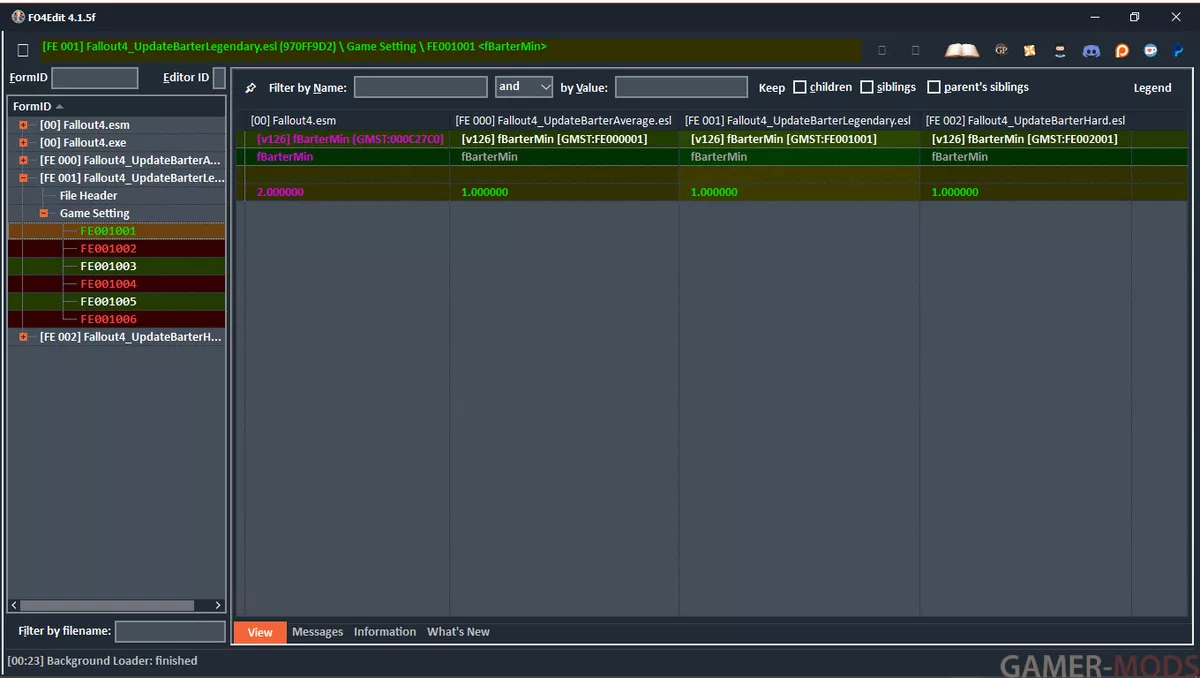This screenshot has width=1200, height=678.
Task: Open the Patreon icon link
Action: click(1122, 50)
